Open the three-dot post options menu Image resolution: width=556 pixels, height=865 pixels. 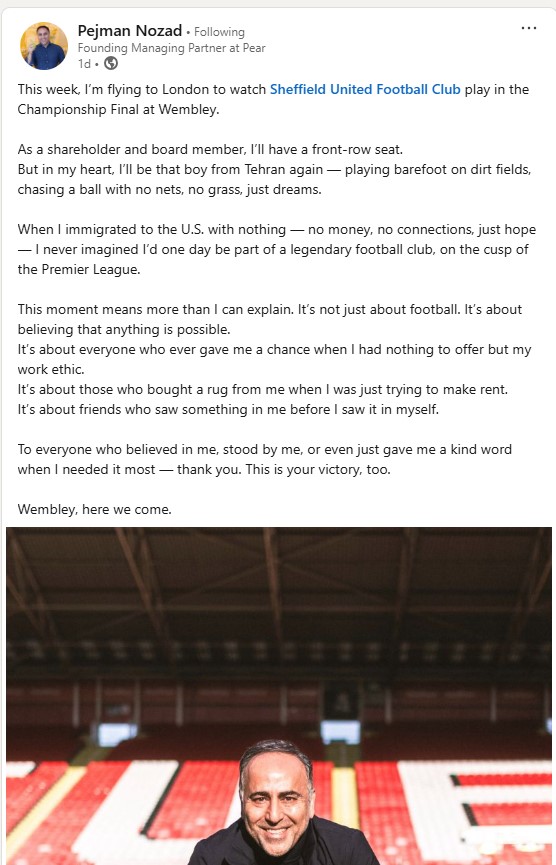coord(528,28)
